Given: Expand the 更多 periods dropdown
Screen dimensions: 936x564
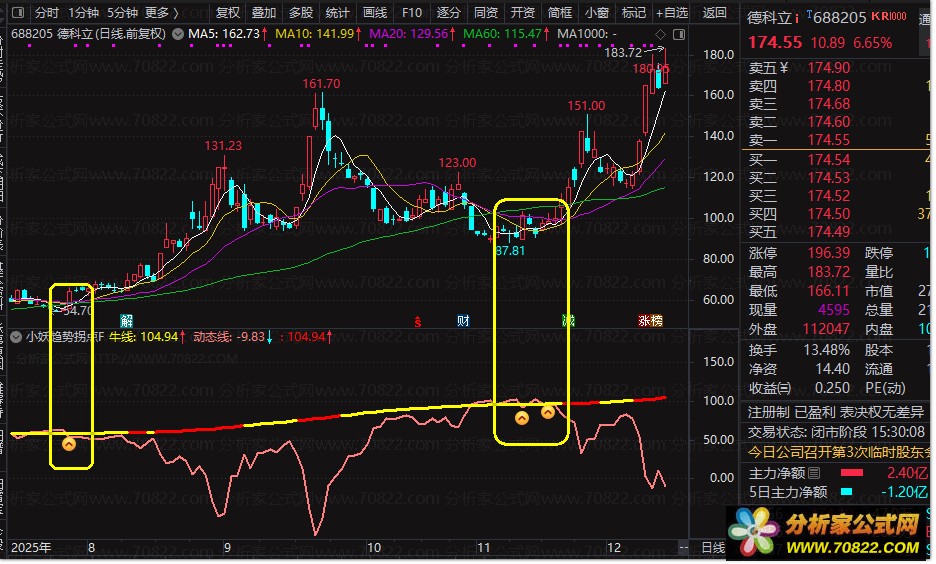Looking at the screenshot, I should point(161,12).
